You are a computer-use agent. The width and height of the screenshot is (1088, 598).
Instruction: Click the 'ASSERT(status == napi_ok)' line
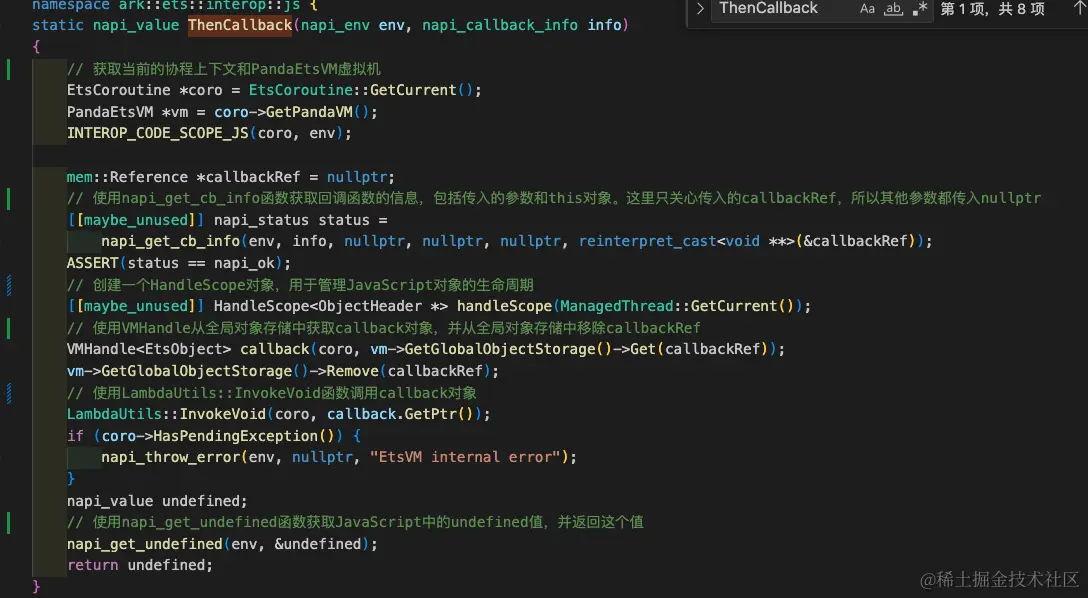pyautogui.click(x=179, y=263)
